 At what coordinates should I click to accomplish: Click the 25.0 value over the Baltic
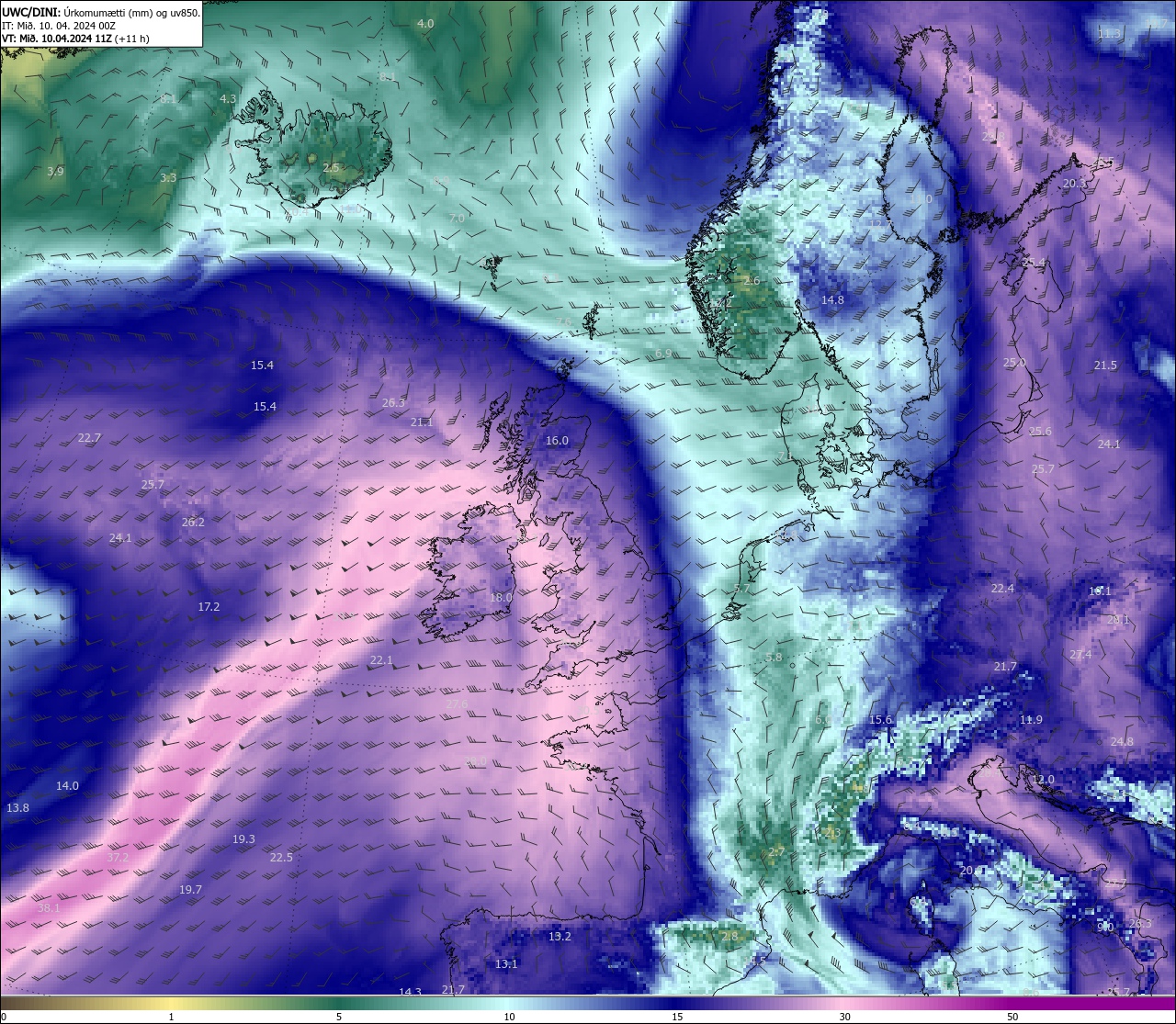point(1014,364)
